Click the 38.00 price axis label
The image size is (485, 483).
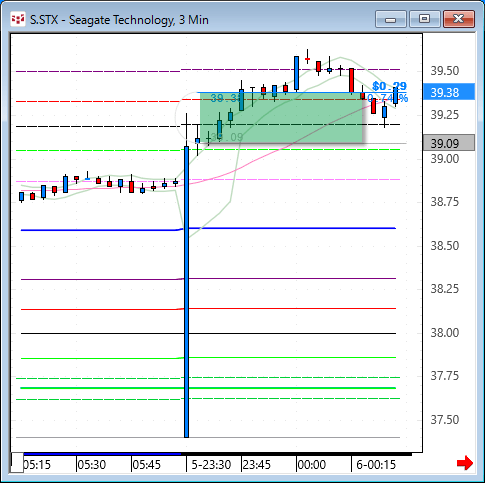coord(445,333)
